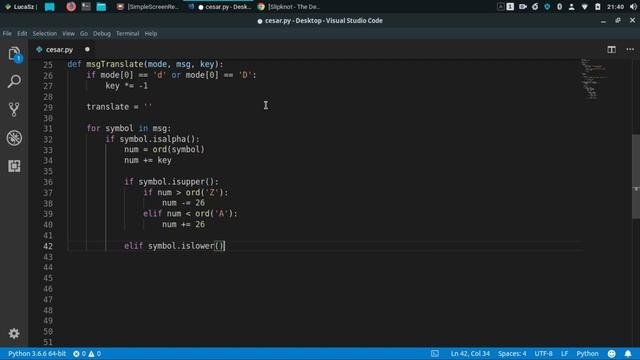This screenshot has width=640, height=360.
Task: Click the 21:40 clock in panel
Action: coord(615,7)
